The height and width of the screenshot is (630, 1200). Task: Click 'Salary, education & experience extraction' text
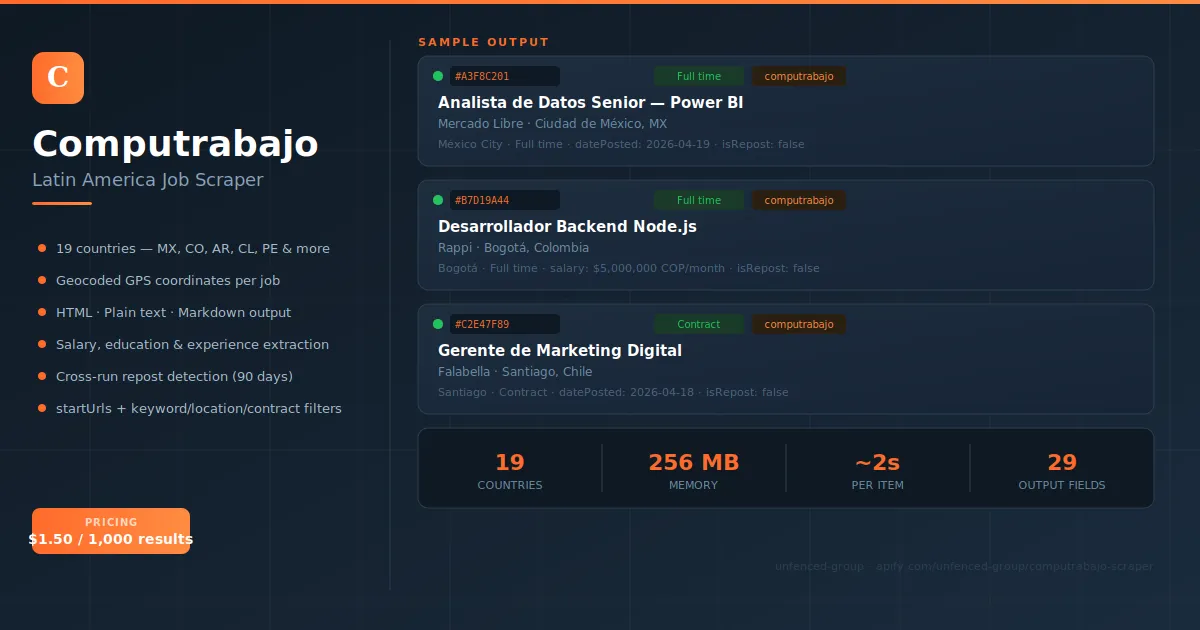click(192, 344)
